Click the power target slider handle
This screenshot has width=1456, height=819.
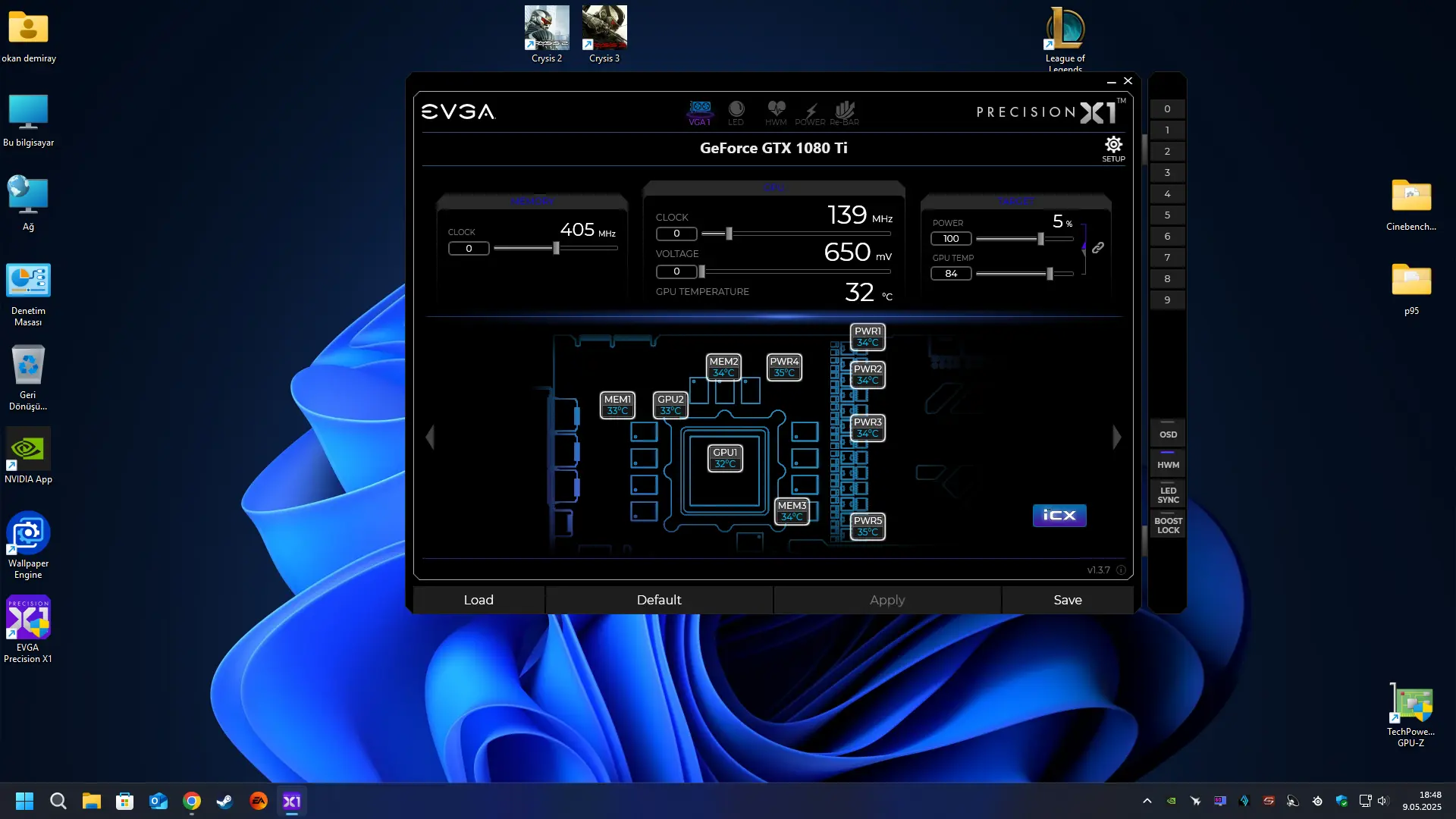point(1040,239)
